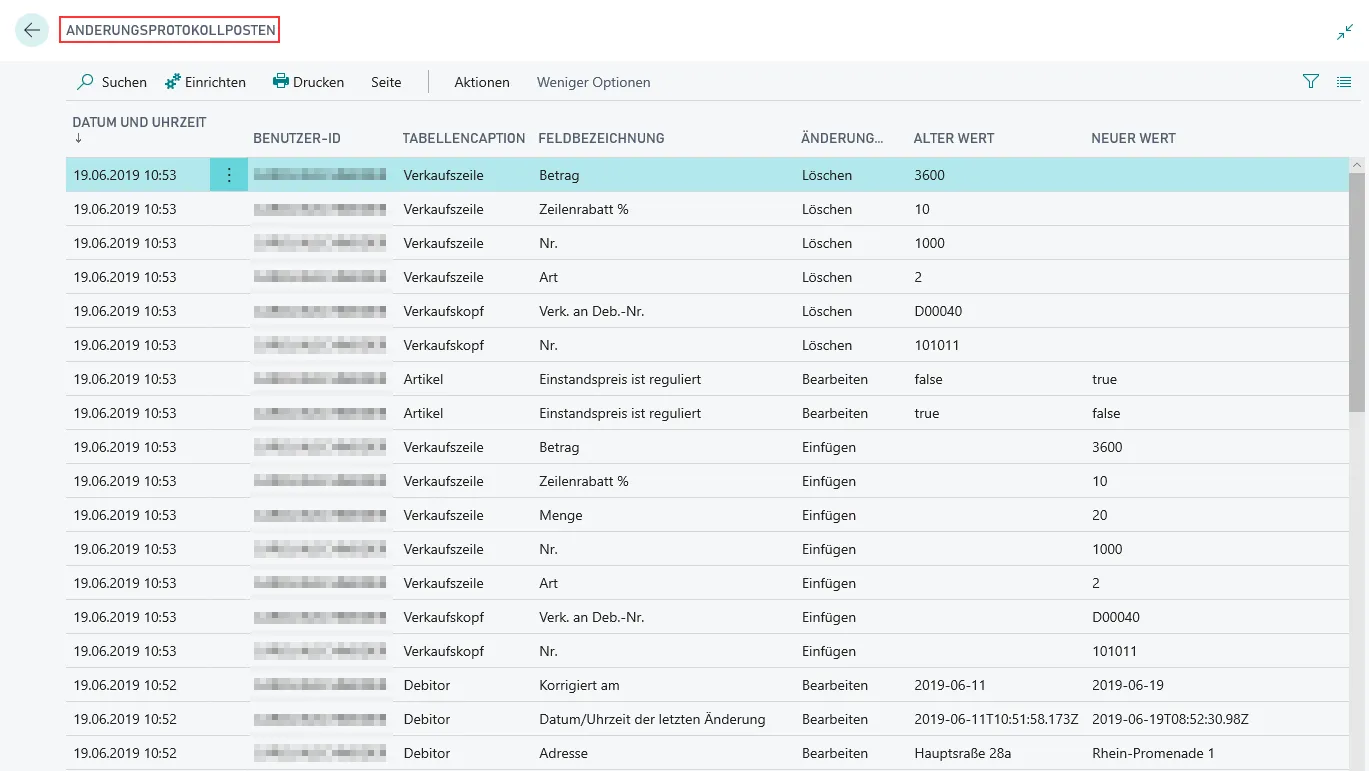Click Verk. an Deb.-Nr. in Löschen row
The image size is (1369, 771).
591,311
